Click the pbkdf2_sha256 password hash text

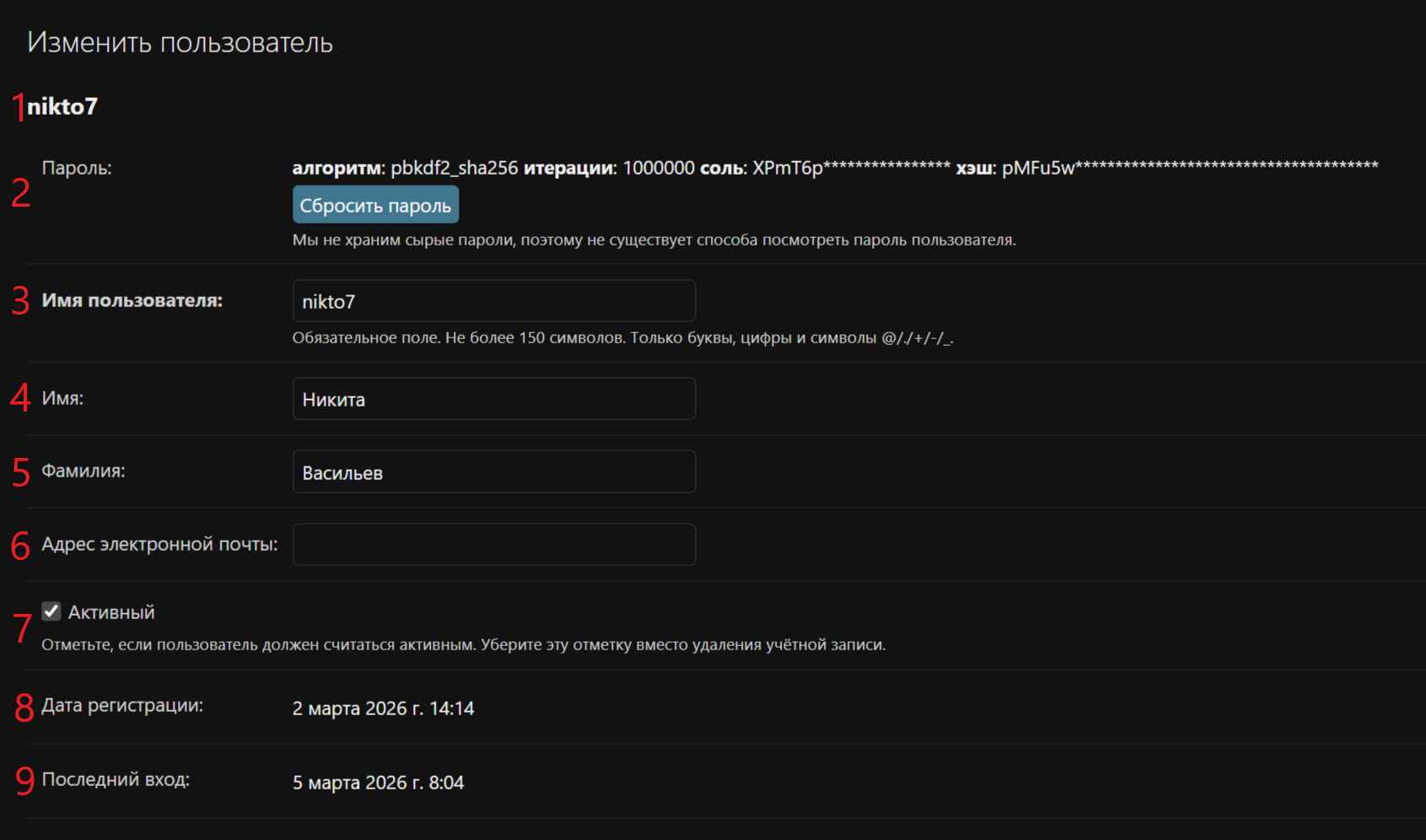pos(454,168)
